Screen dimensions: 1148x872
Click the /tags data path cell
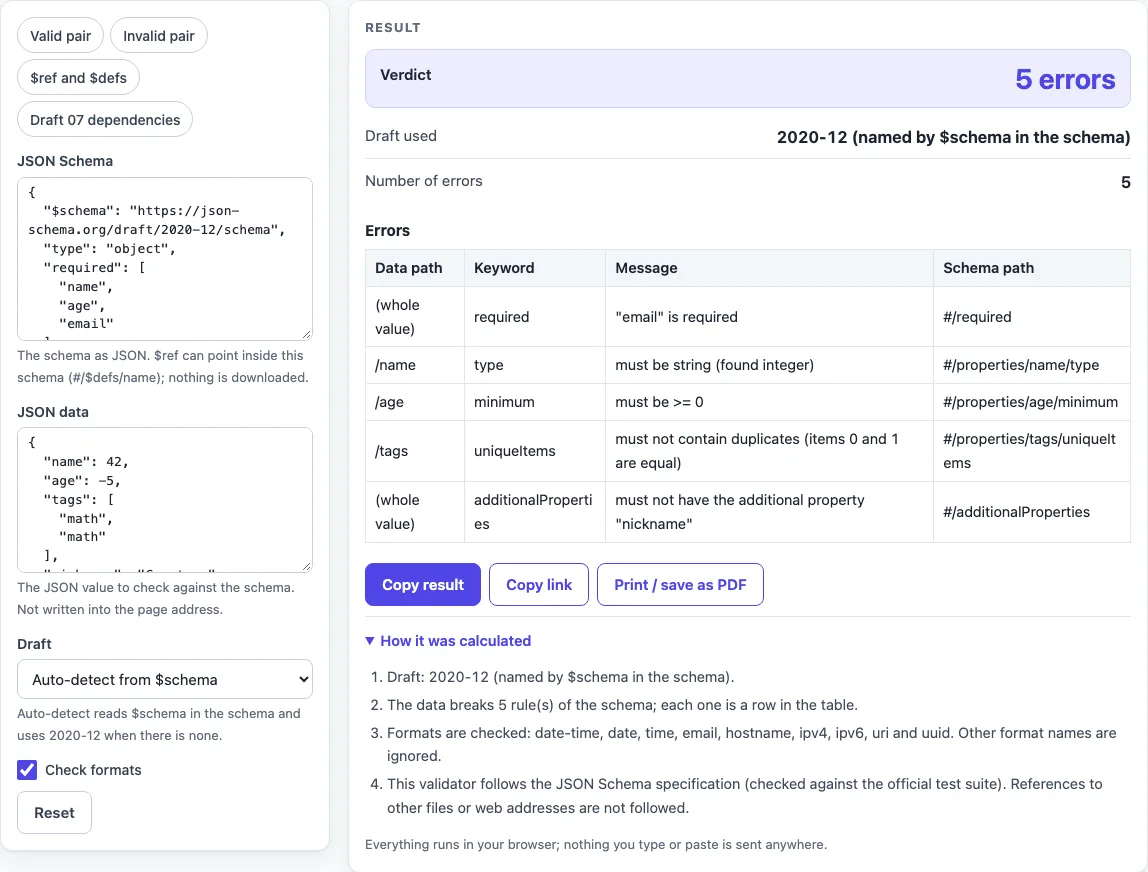pyautogui.click(x=415, y=451)
